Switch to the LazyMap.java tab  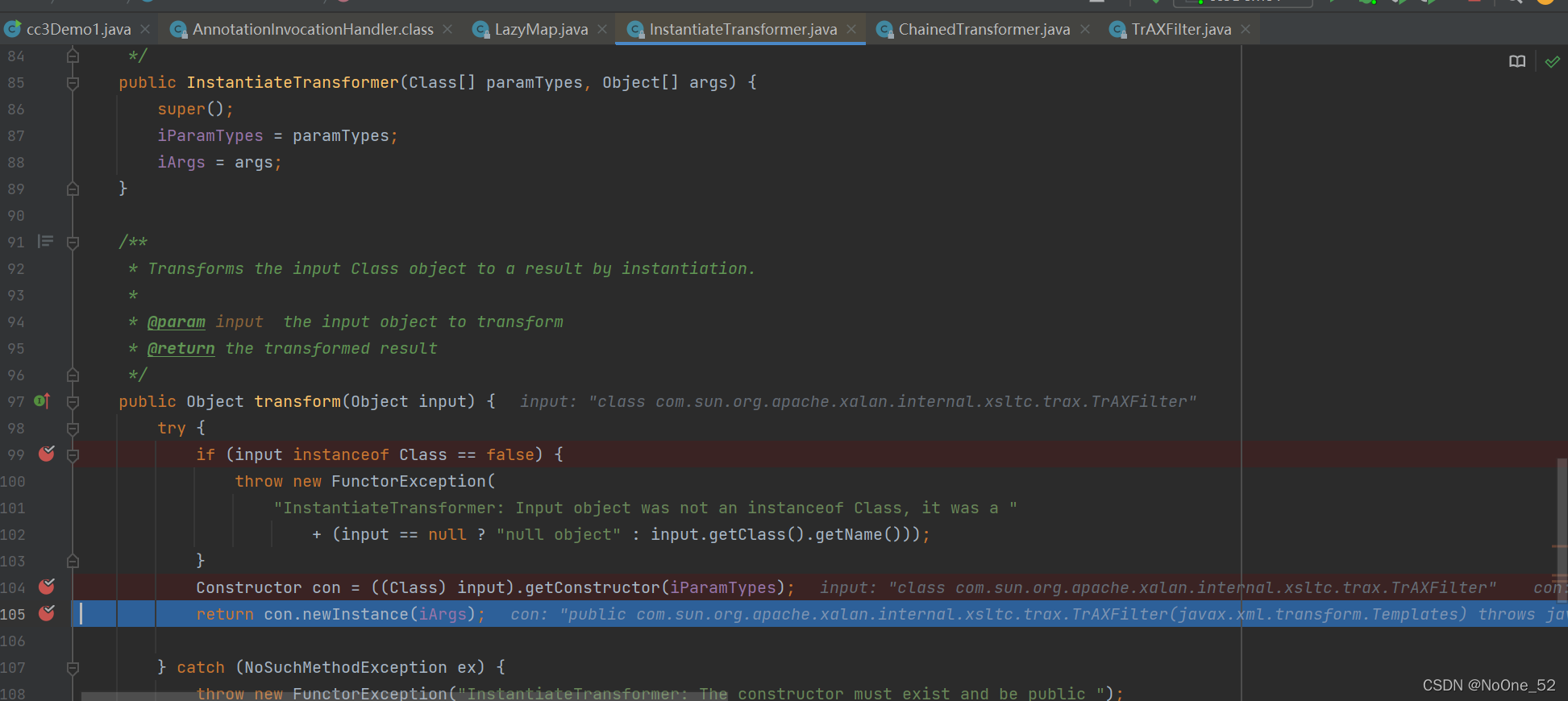tap(541, 30)
